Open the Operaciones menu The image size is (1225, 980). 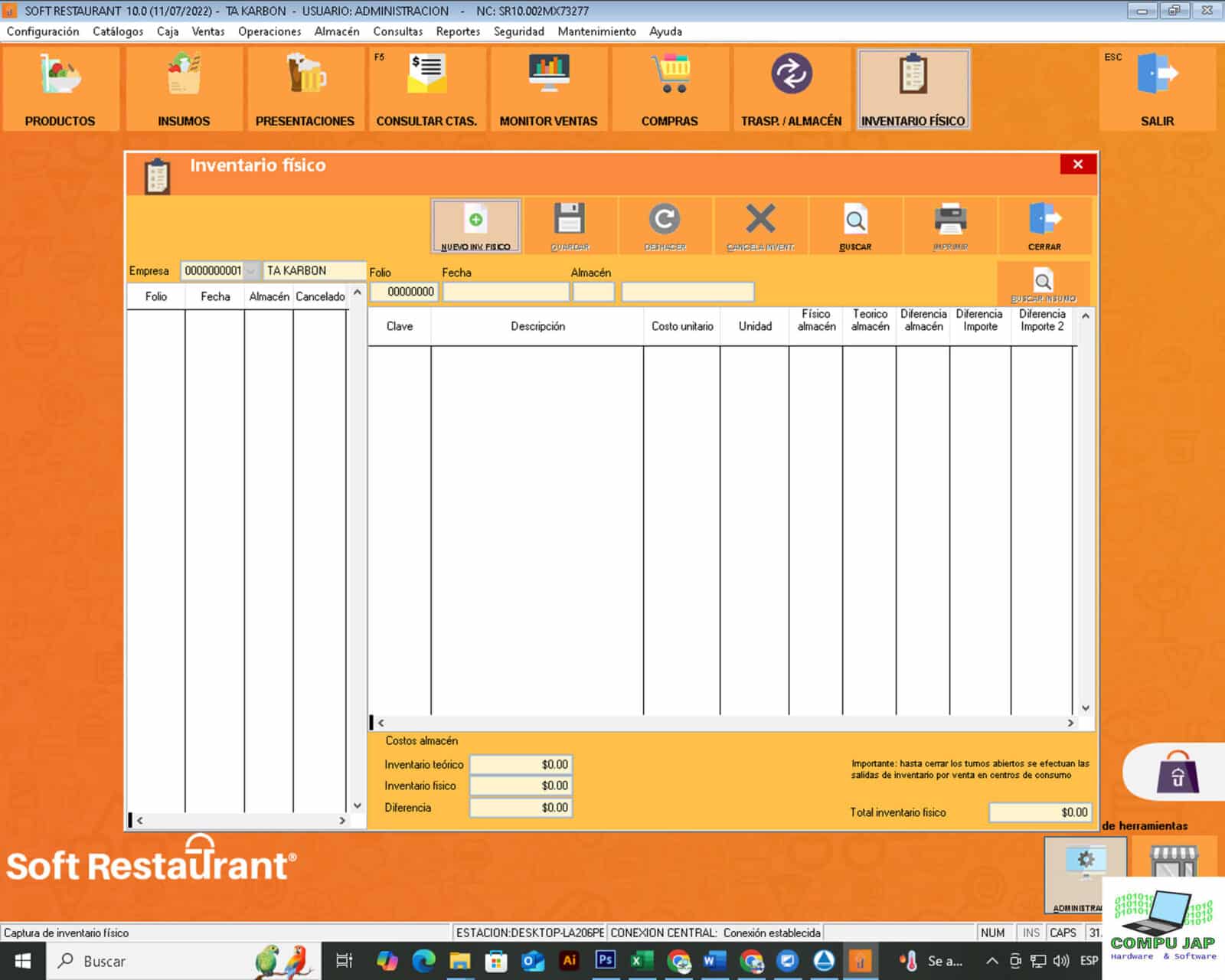click(x=269, y=31)
